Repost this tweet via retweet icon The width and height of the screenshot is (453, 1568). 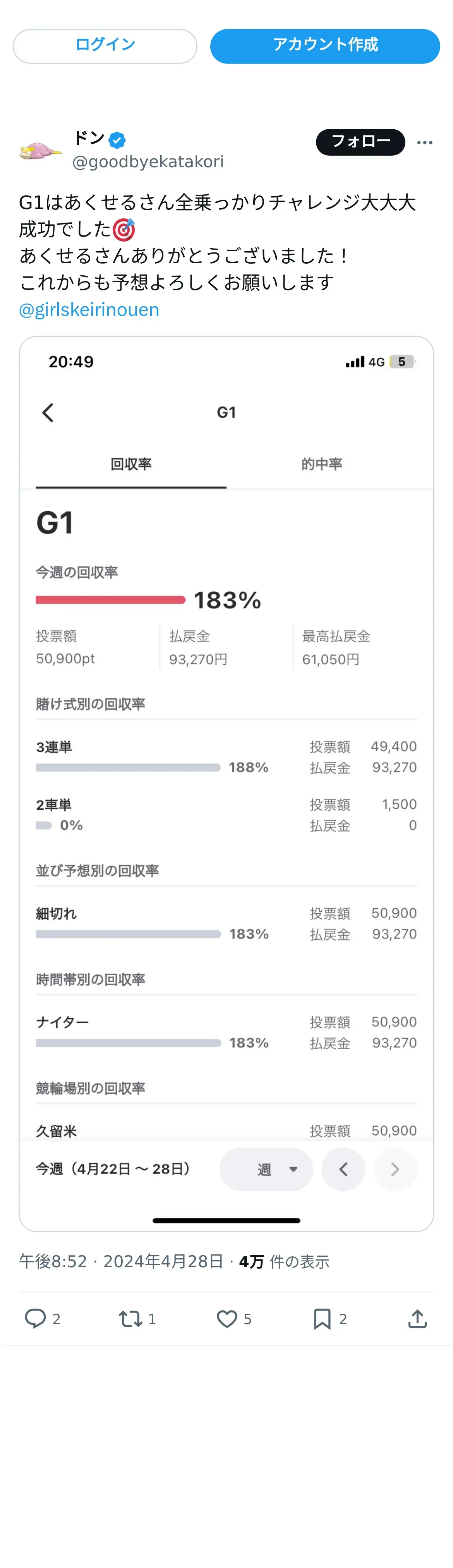(130, 1318)
